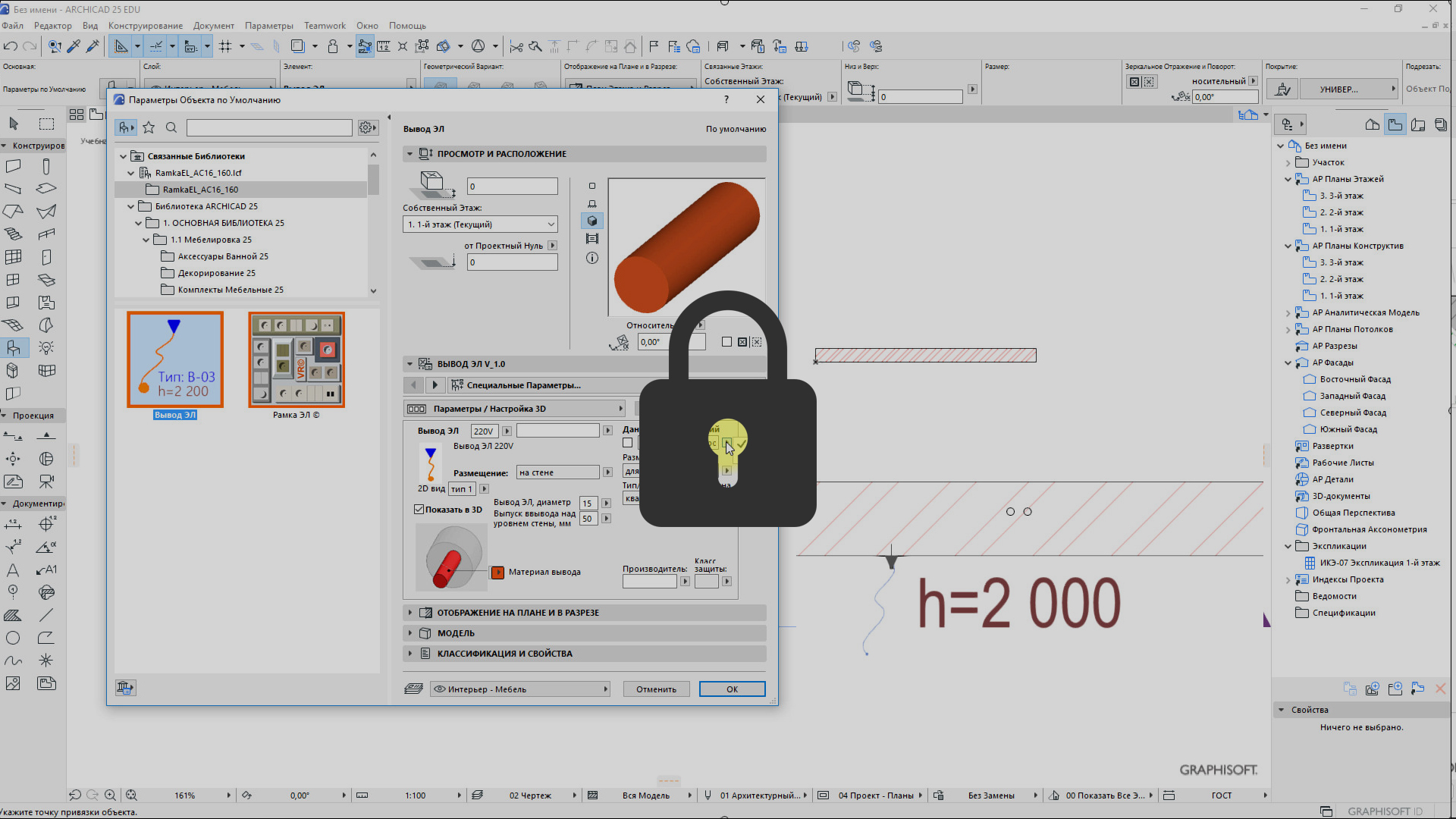This screenshot has width=1456, height=819.
Task: Toggle the empty mirror checkbox near angle
Action: click(x=726, y=342)
